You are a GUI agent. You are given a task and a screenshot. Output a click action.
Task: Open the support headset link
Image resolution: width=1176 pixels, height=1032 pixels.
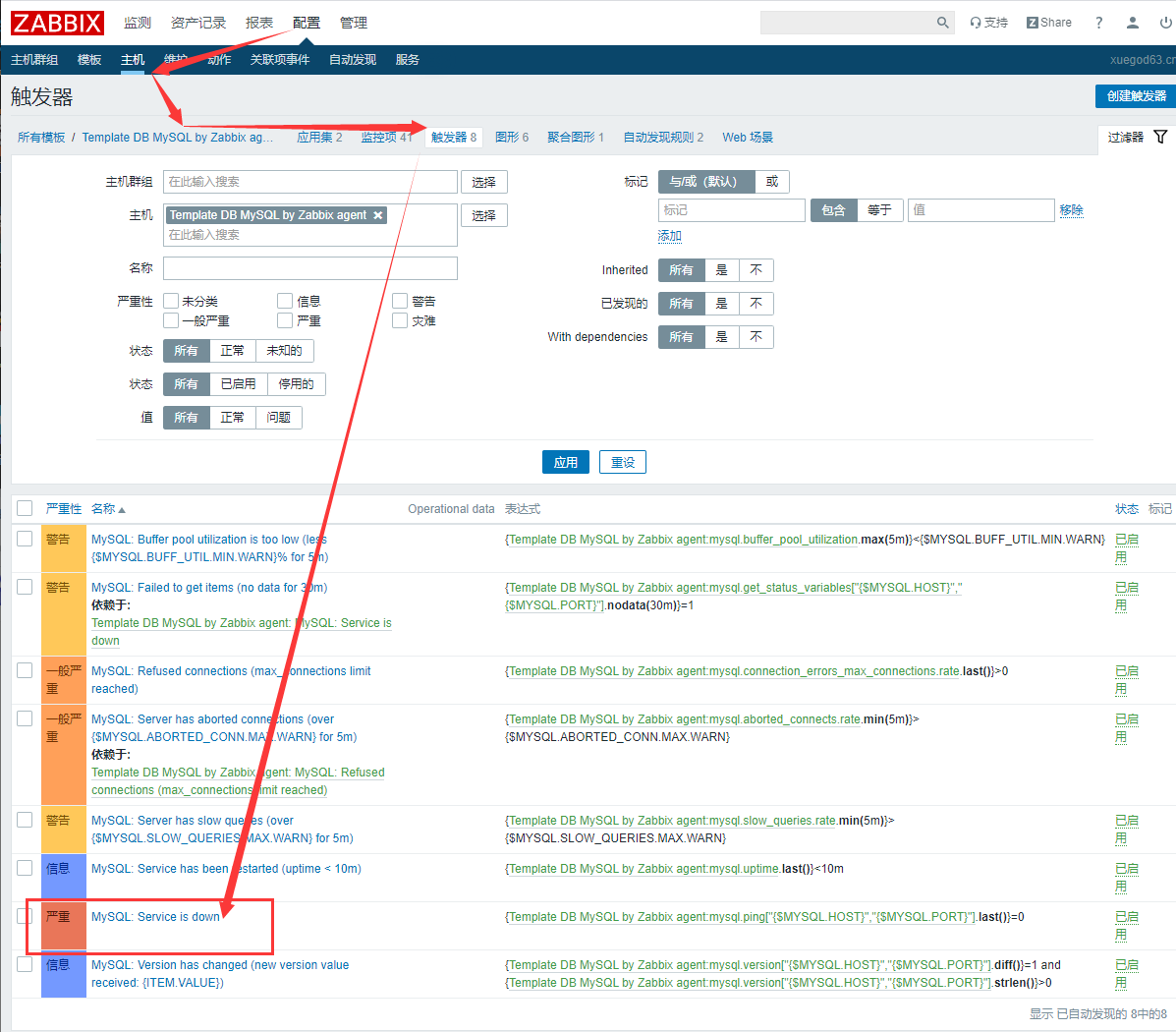988,23
